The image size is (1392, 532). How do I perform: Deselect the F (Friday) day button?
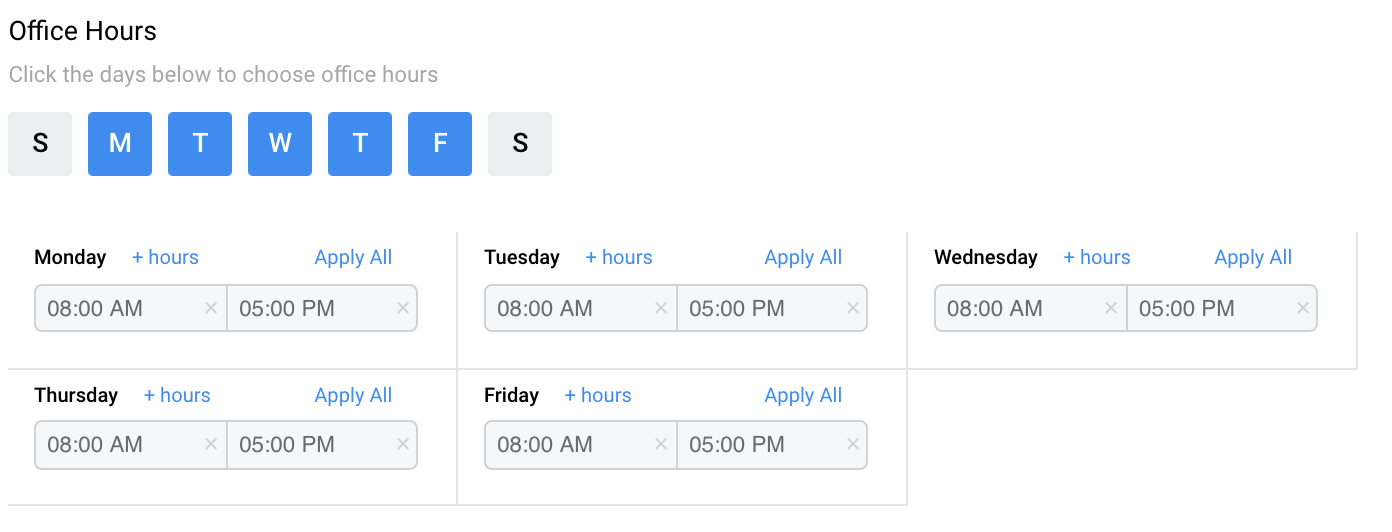tap(440, 144)
